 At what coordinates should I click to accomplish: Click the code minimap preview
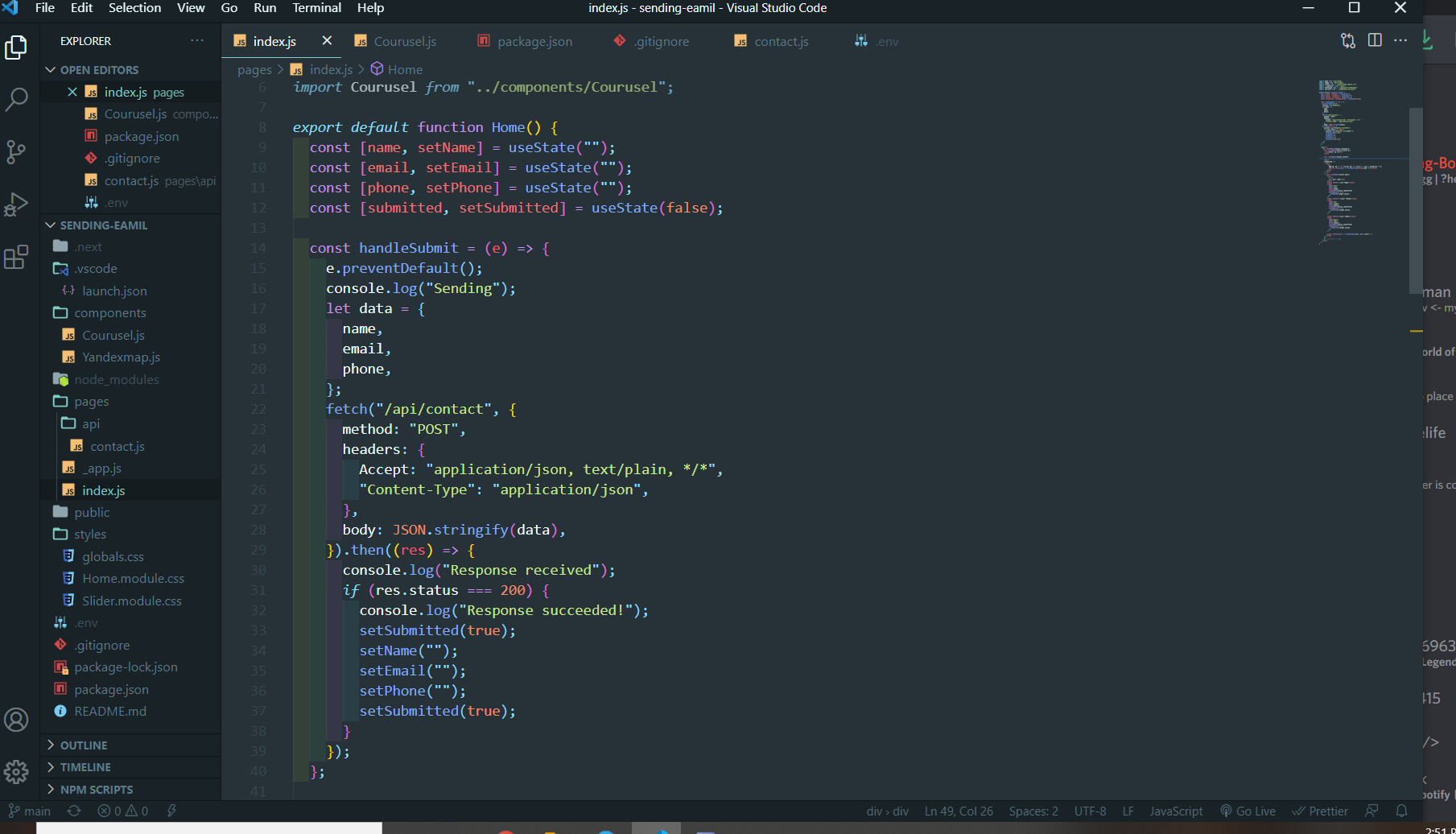coord(1362,161)
